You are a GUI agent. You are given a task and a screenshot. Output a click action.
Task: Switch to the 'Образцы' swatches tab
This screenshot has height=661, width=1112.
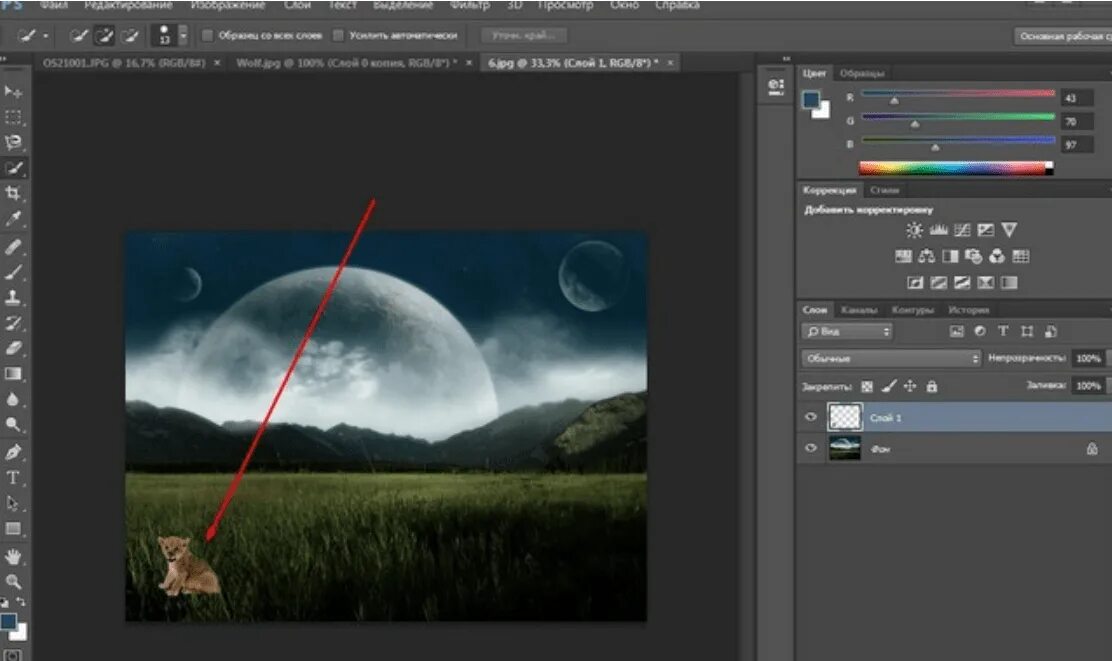click(862, 73)
